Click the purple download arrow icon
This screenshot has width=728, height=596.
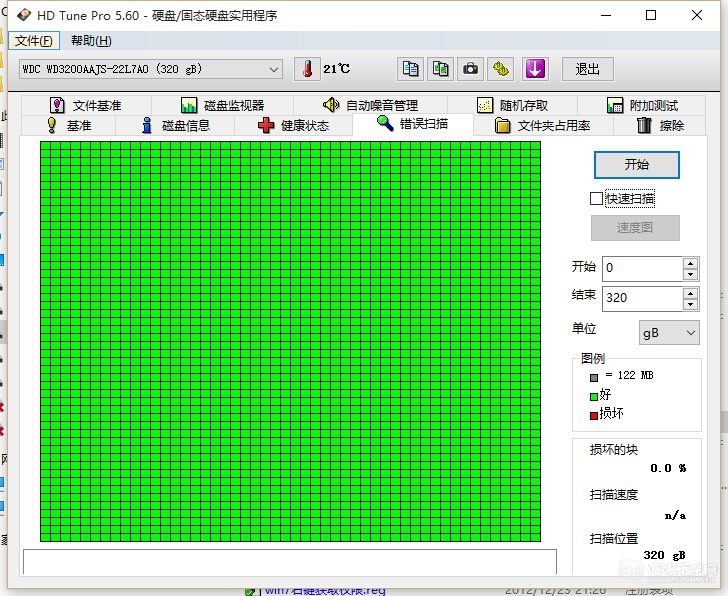(x=535, y=69)
